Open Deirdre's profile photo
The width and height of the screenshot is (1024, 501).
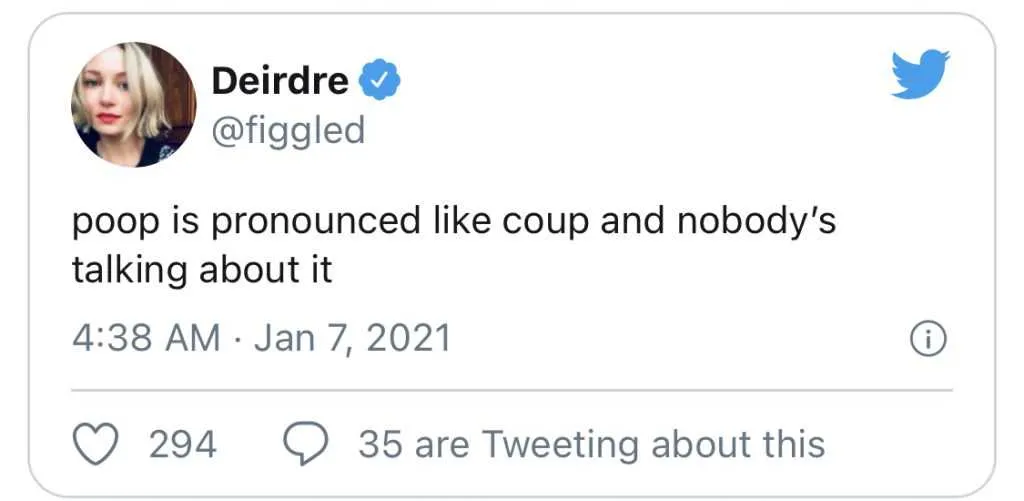tap(133, 104)
